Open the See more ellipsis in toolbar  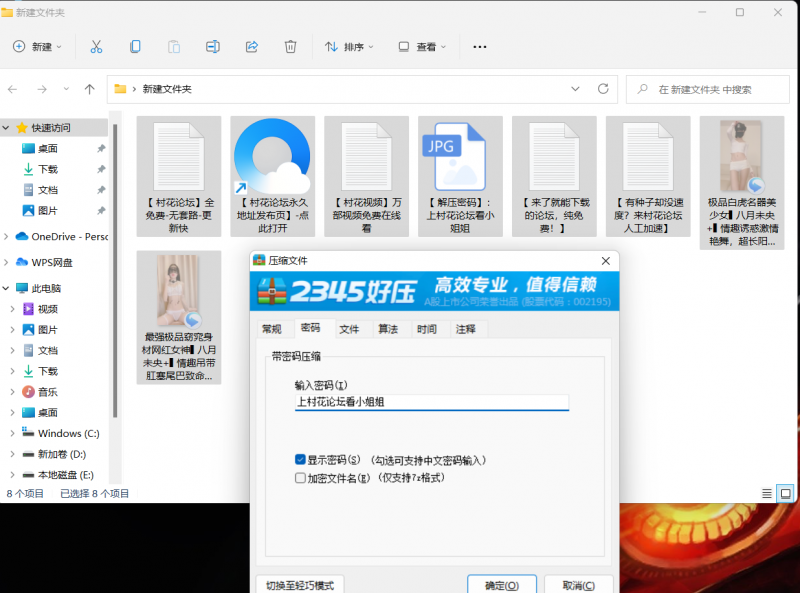[479, 46]
